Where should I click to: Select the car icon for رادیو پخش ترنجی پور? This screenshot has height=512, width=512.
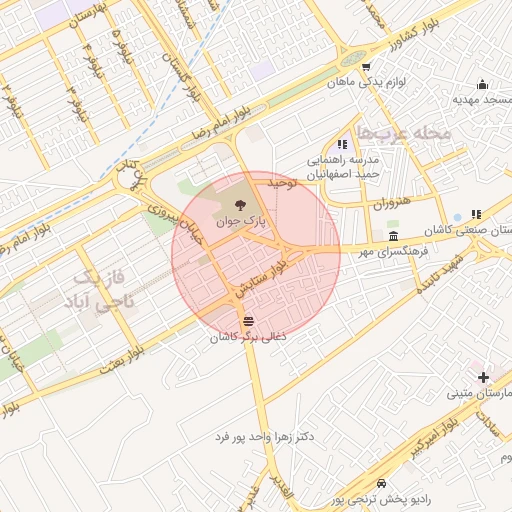[381, 483]
